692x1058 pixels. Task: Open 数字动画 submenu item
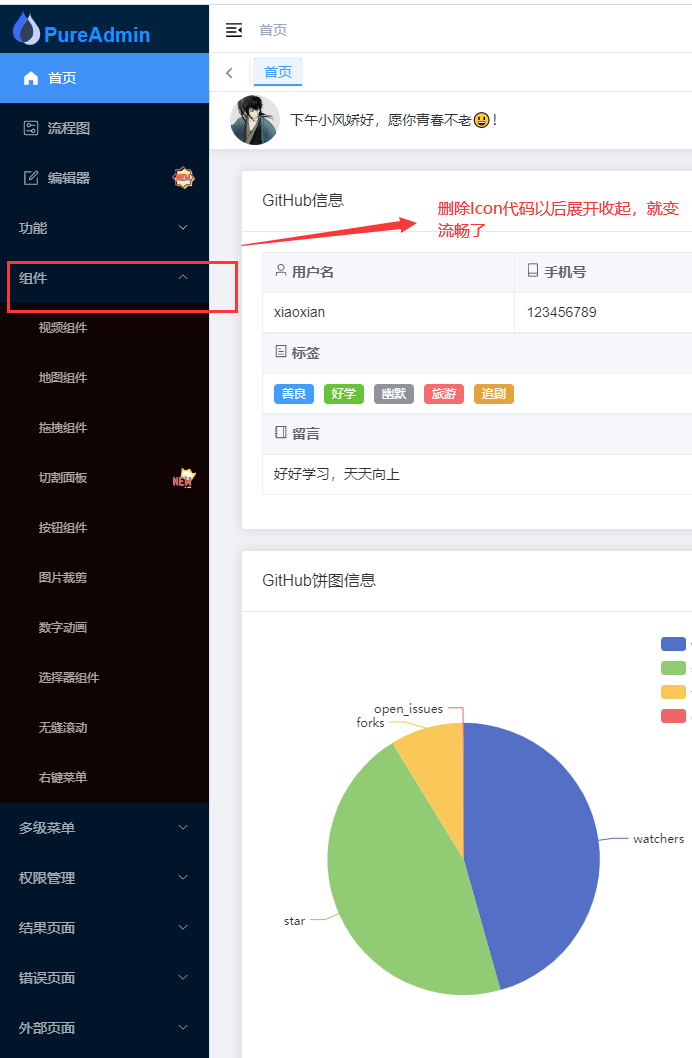[105, 628]
